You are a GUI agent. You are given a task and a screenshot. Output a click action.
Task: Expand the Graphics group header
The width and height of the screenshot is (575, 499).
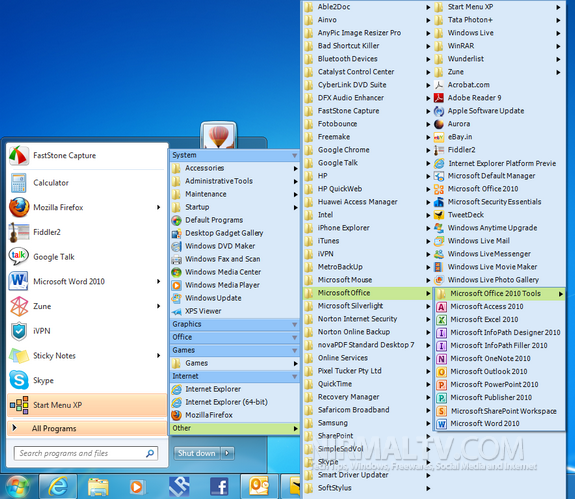pos(235,324)
